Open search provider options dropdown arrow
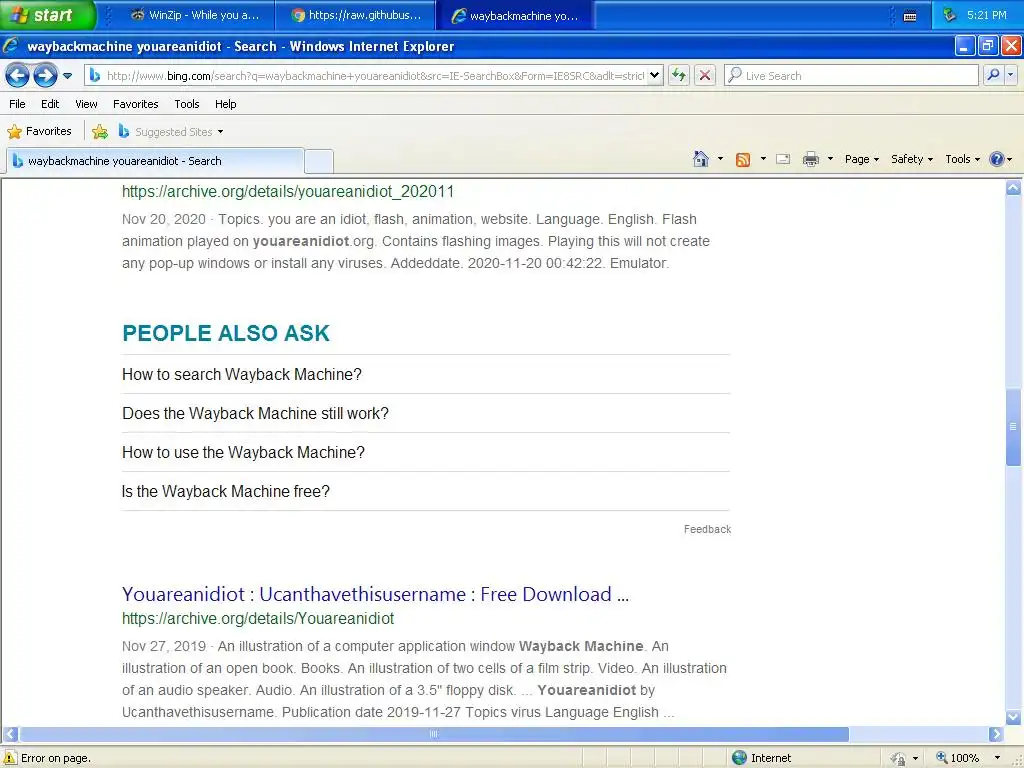1024x768 pixels. [1011, 76]
